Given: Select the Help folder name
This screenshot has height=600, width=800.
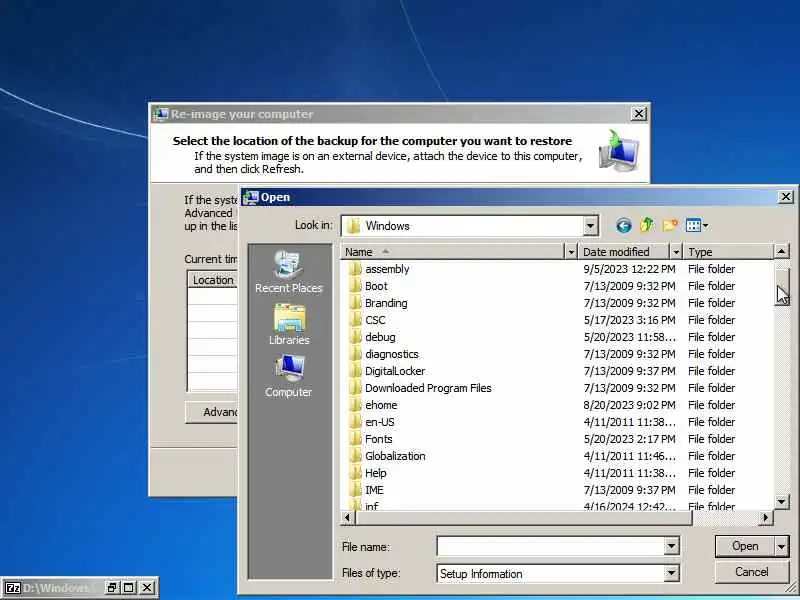Looking at the screenshot, I should click(x=376, y=473).
